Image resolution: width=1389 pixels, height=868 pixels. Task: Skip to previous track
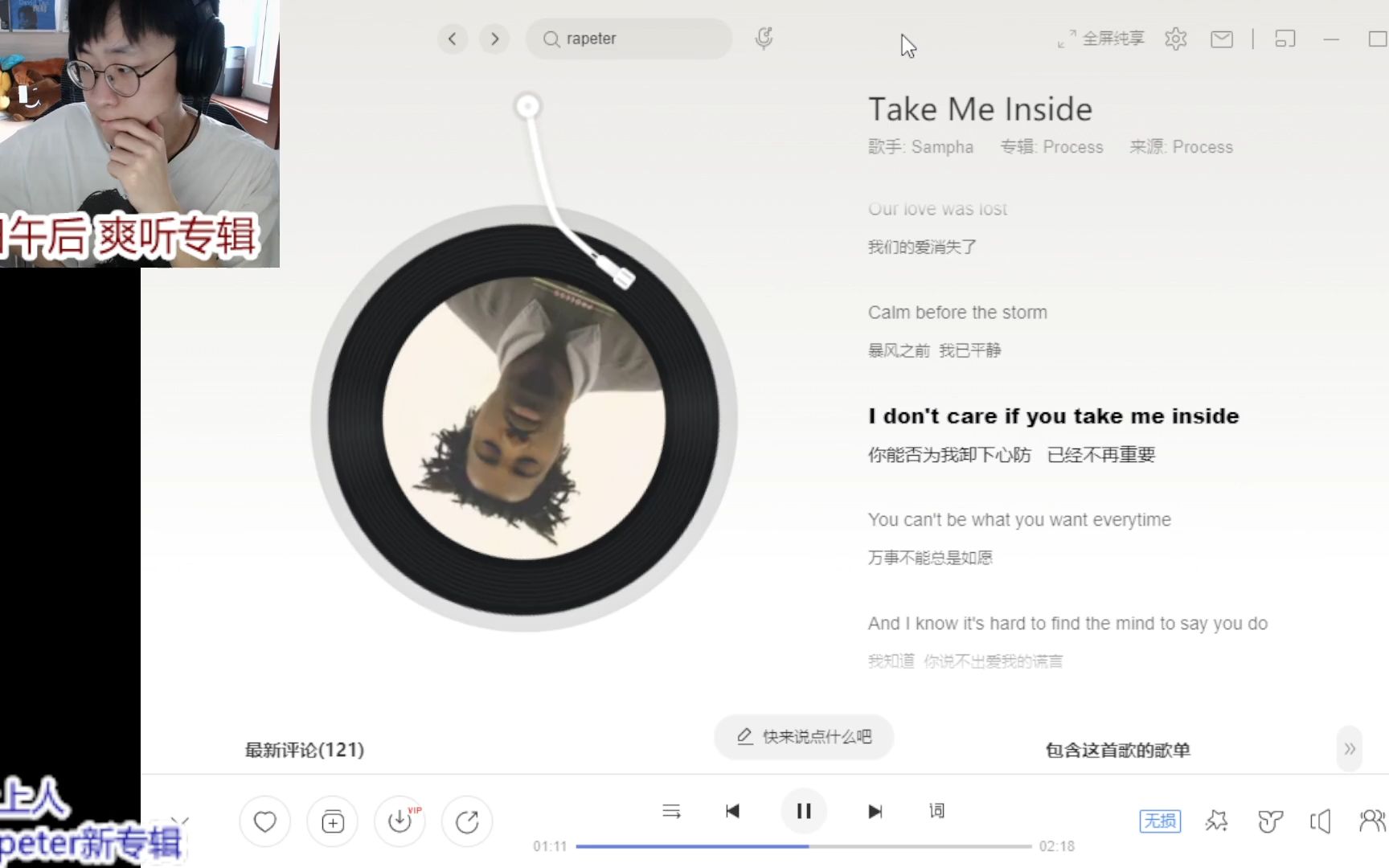click(732, 811)
